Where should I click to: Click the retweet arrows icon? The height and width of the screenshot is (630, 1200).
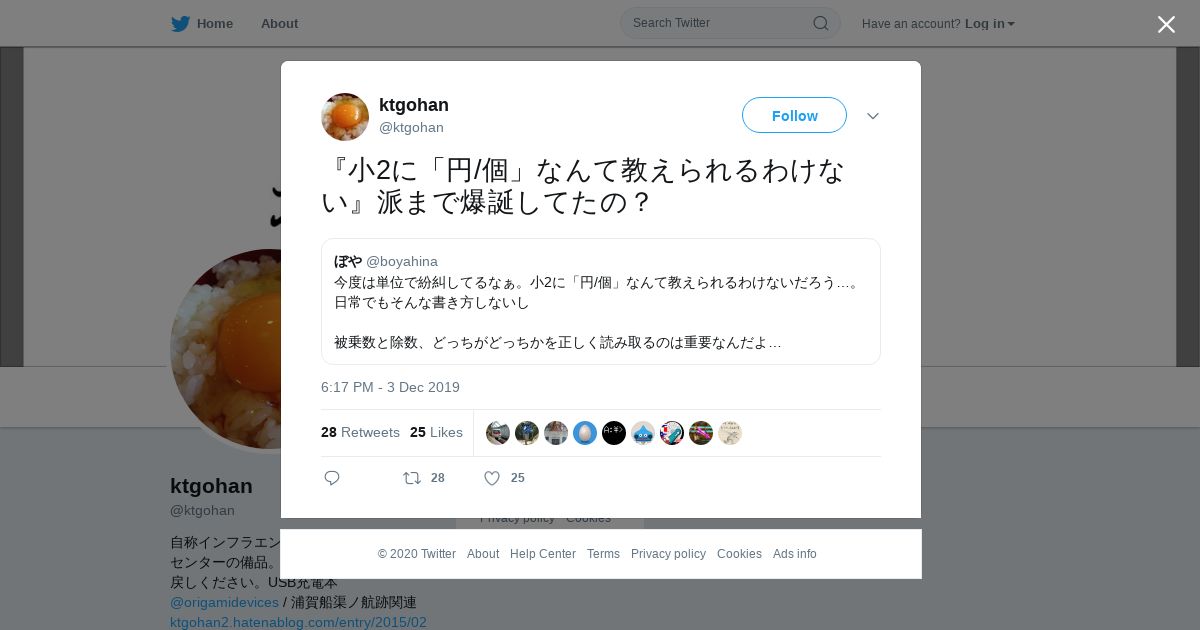(412, 478)
